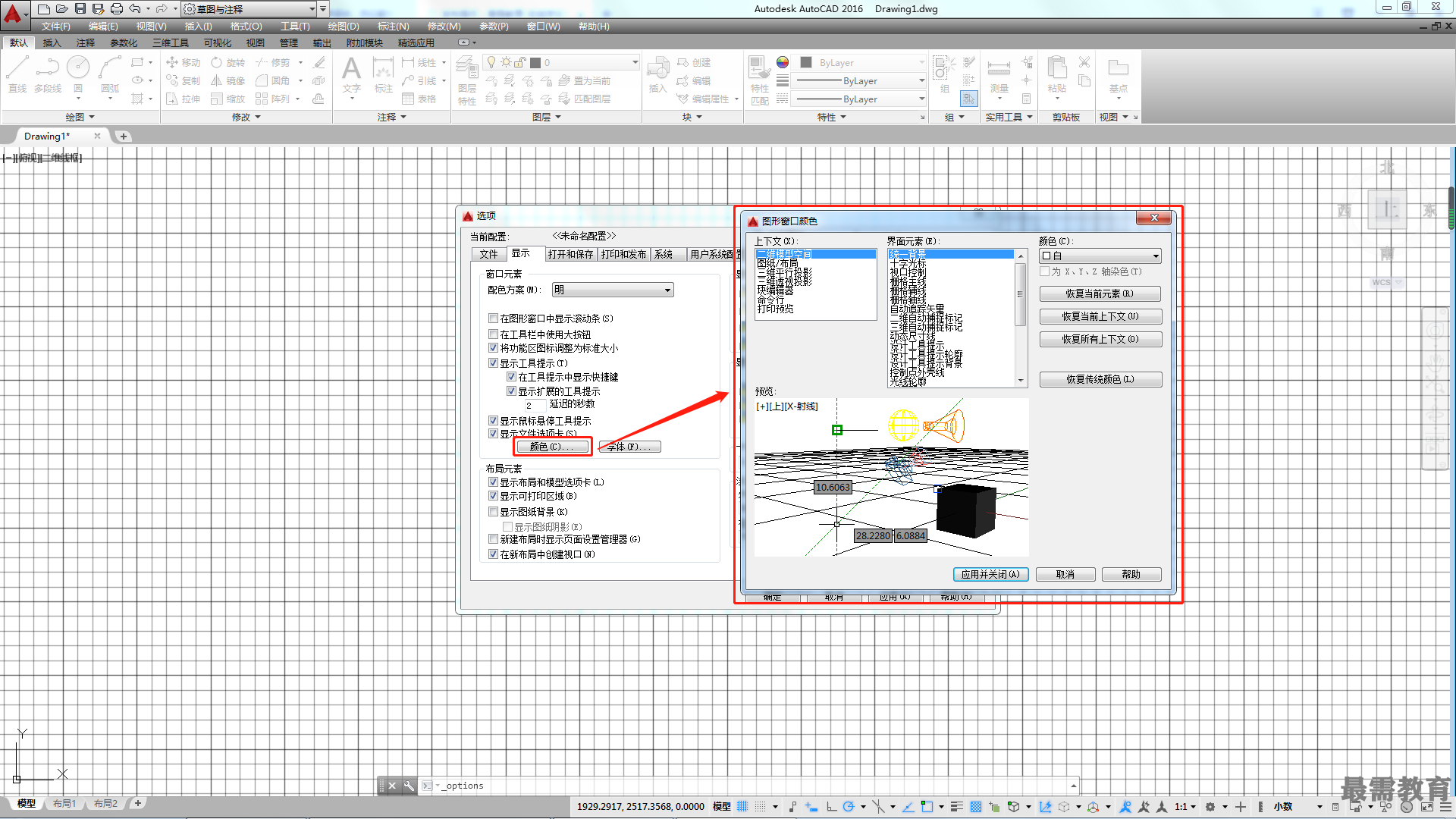The width and height of the screenshot is (1456, 819).
Task: Click the Mirror (镜像) tool
Action: point(228,80)
